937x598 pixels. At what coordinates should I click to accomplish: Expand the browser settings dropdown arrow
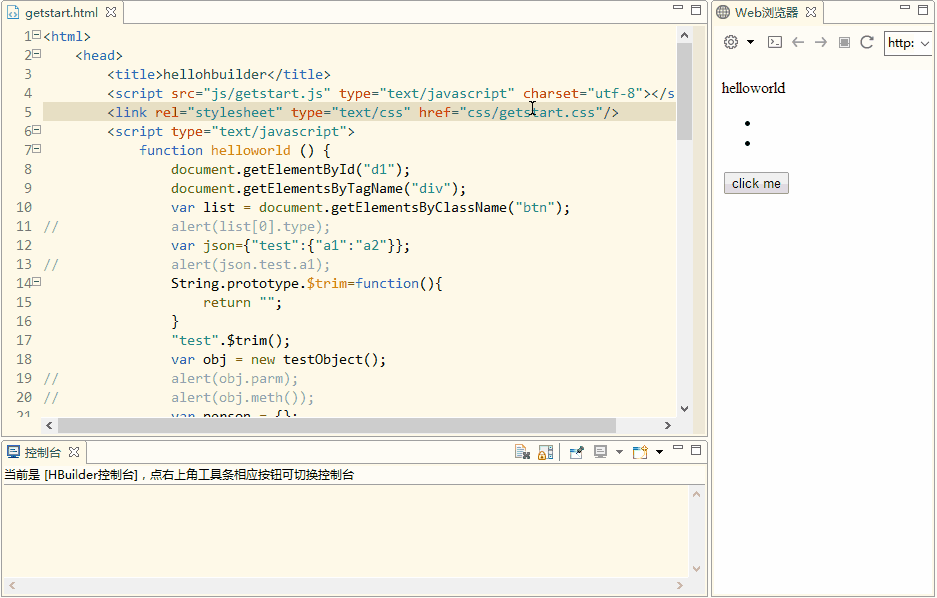point(751,42)
